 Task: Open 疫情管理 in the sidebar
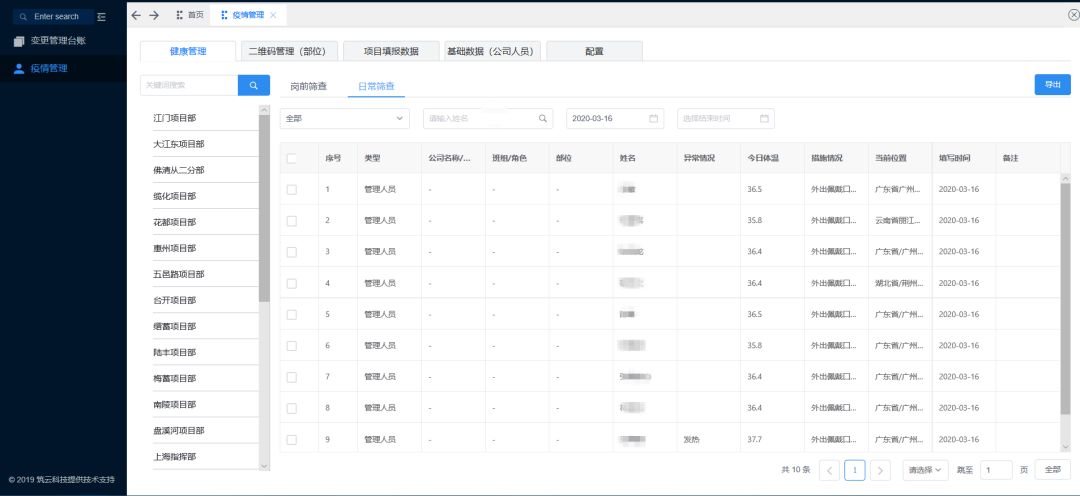[x=63, y=68]
